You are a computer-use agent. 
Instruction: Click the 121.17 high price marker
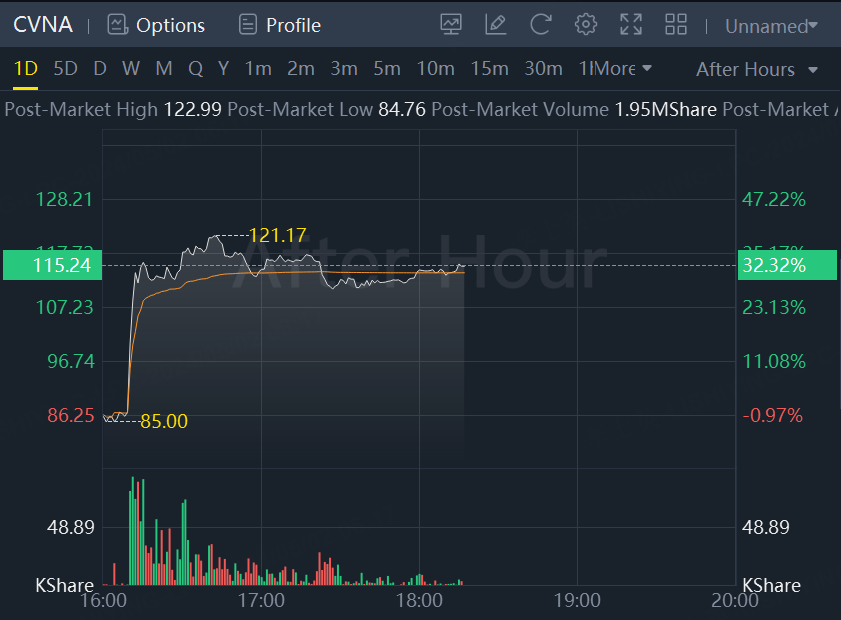pyautogui.click(x=277, y=236)
